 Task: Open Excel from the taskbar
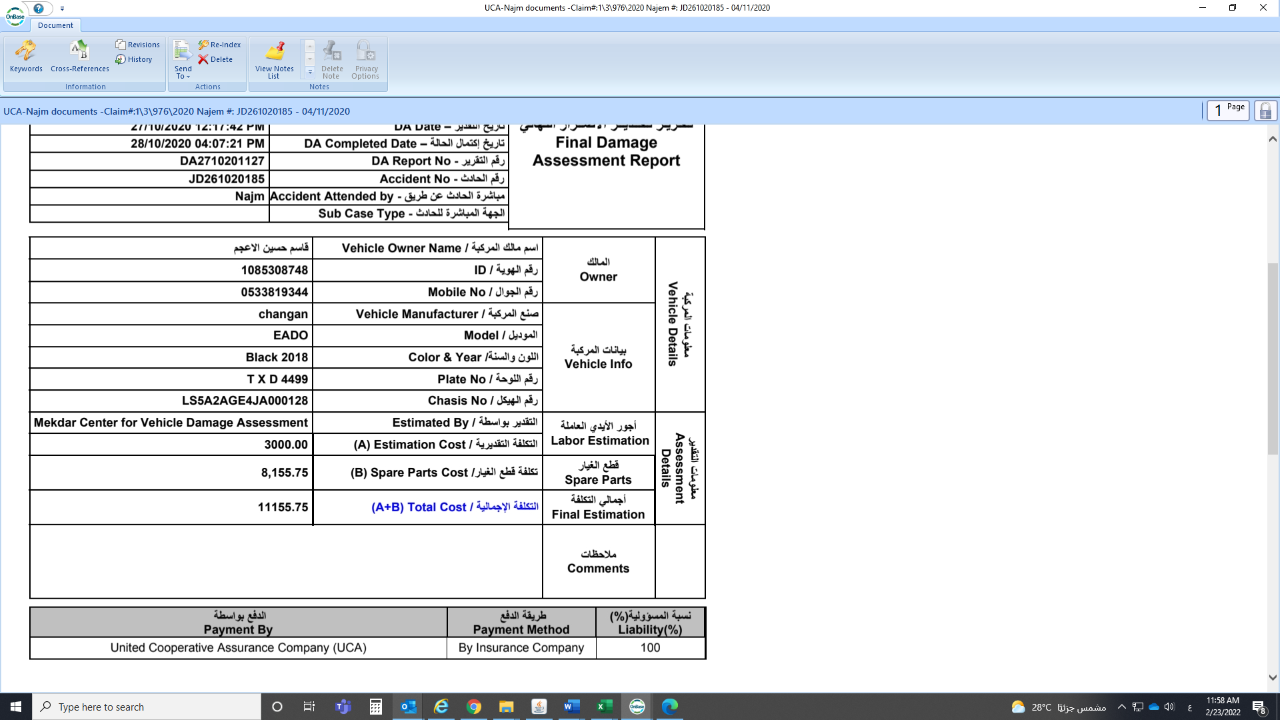click(x=604, y=707)
